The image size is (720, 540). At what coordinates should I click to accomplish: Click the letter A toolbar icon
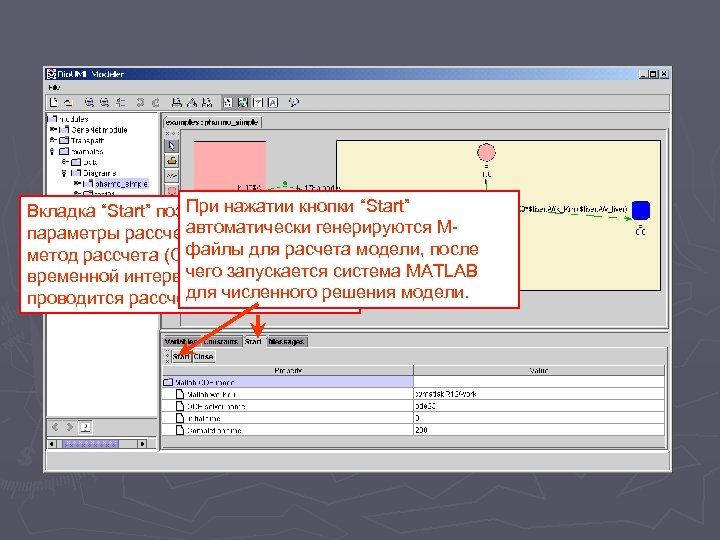coord(273,102)
